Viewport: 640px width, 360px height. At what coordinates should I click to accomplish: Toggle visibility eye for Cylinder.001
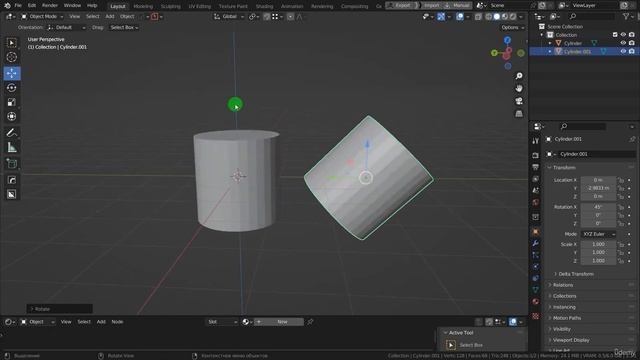pyautogui.click(x=623, y=51)
